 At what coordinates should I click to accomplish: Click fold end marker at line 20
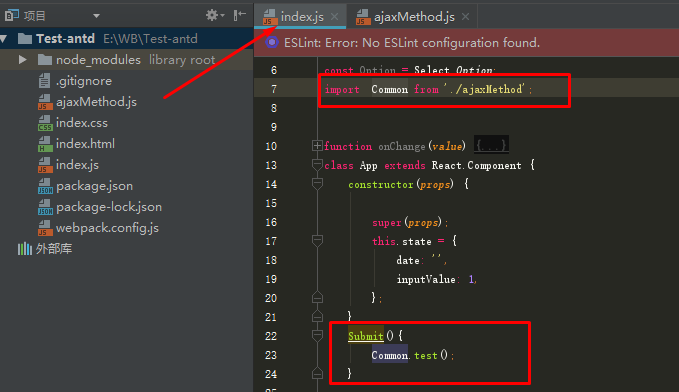(317, 298)
